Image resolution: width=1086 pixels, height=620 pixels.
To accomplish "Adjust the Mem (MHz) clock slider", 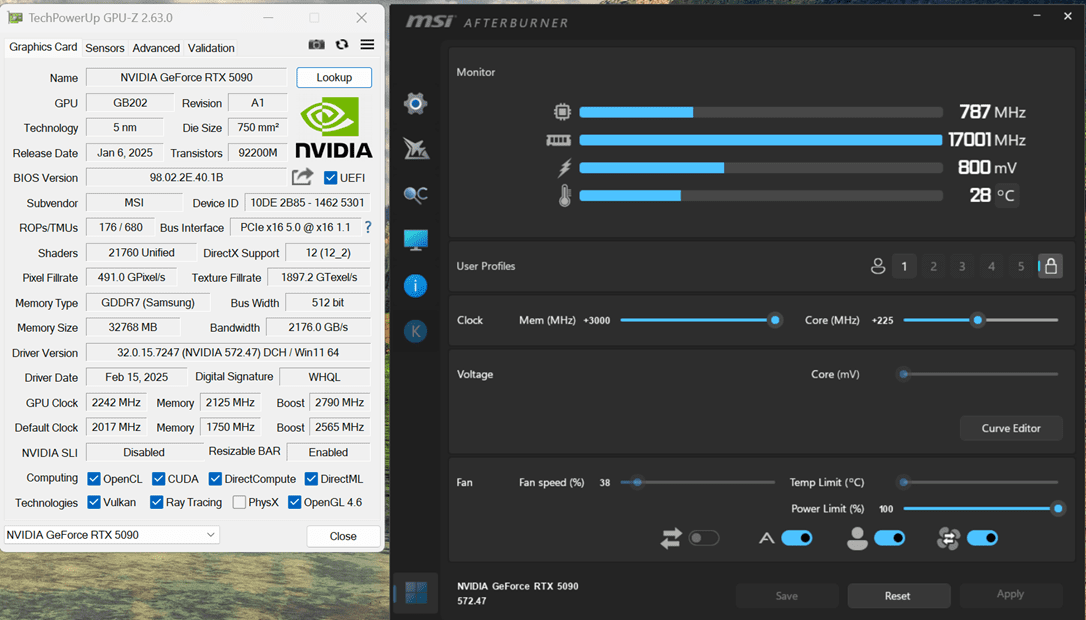I will pos(702,320).
